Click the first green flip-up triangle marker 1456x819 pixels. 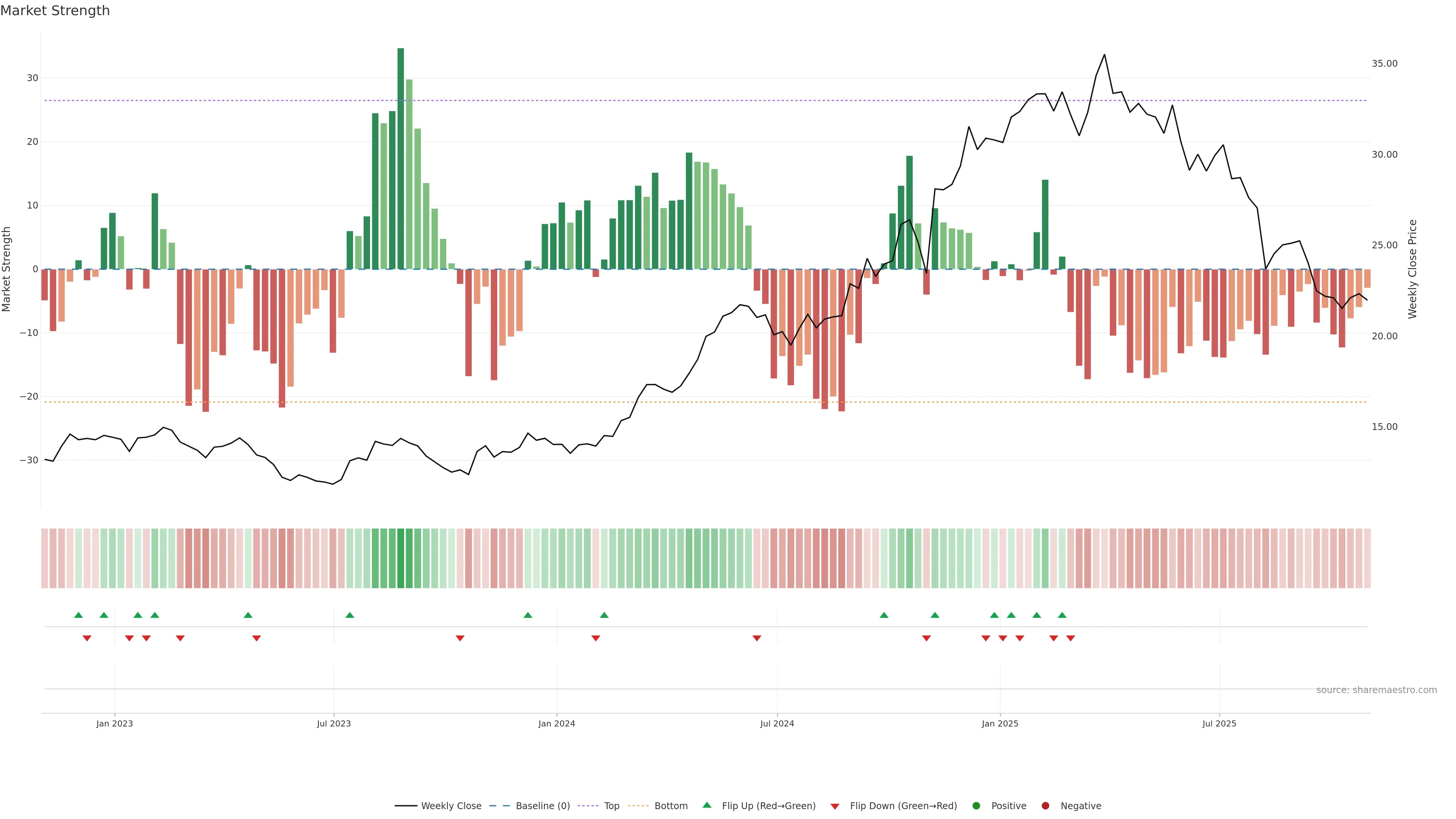[78, 615]
